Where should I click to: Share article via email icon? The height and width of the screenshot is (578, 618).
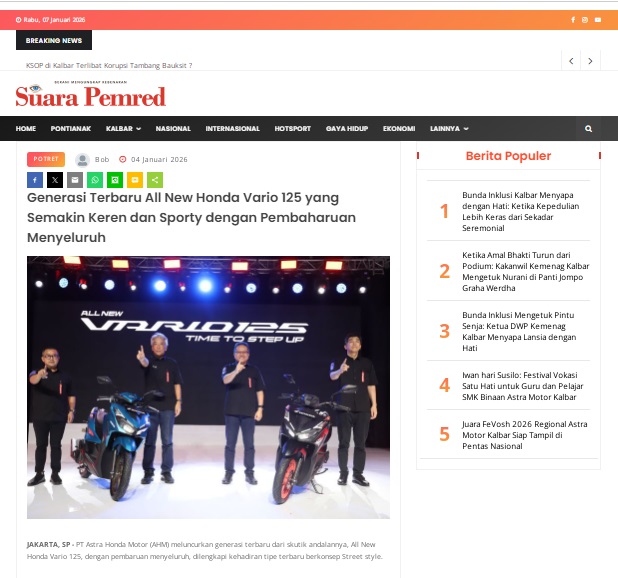(75, 180)
